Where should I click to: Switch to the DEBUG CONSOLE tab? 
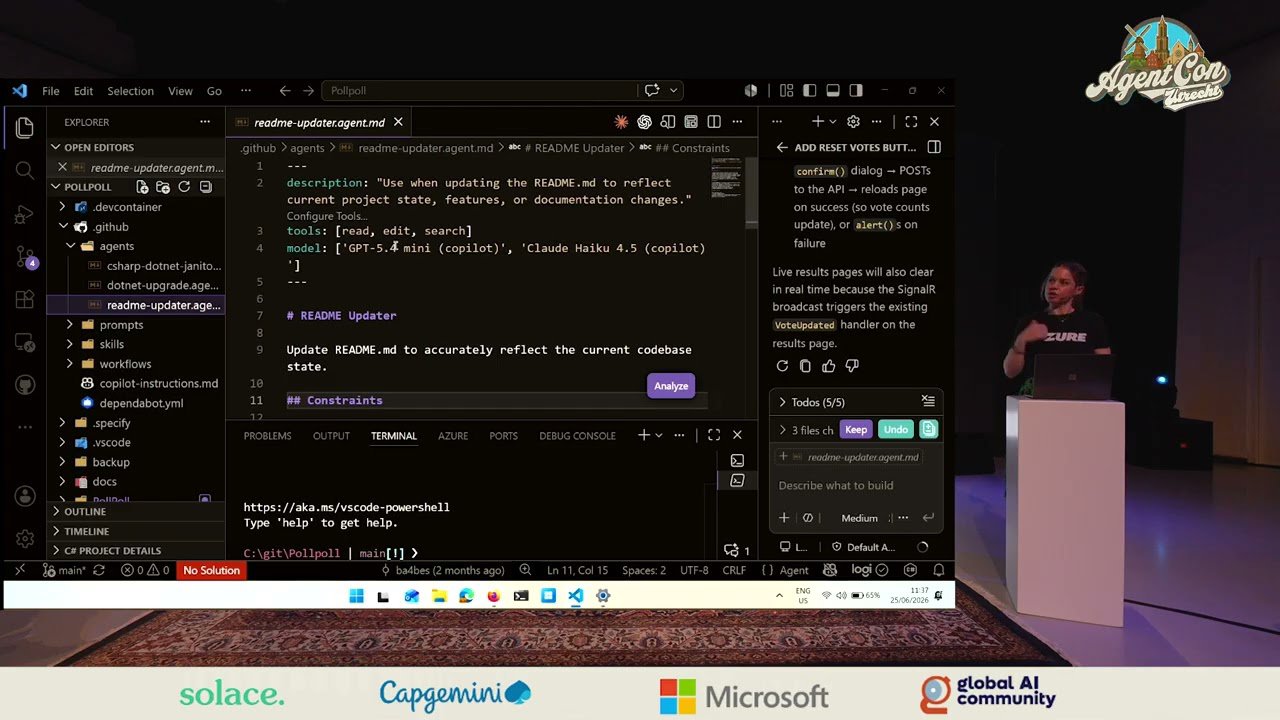pos(577,436)
